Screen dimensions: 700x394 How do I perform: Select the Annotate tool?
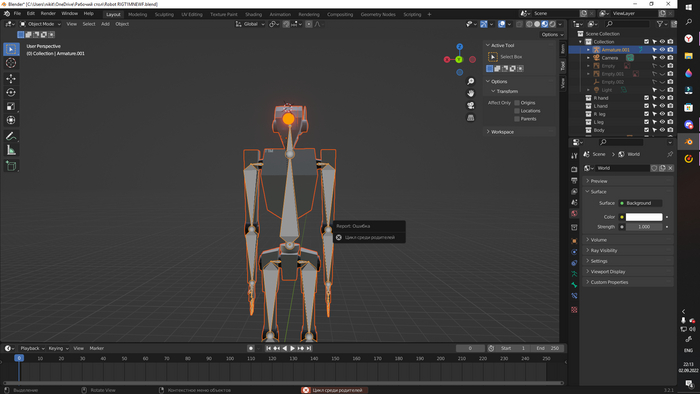point(11,136)
